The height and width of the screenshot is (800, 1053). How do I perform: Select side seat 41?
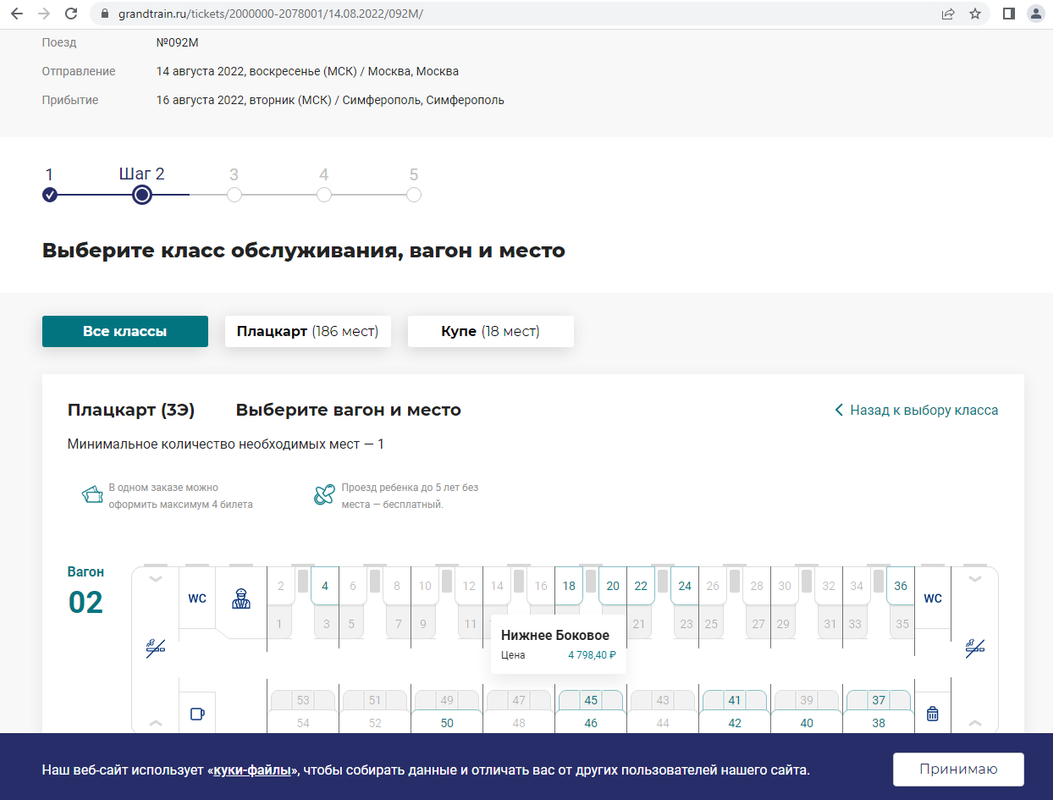735,700
